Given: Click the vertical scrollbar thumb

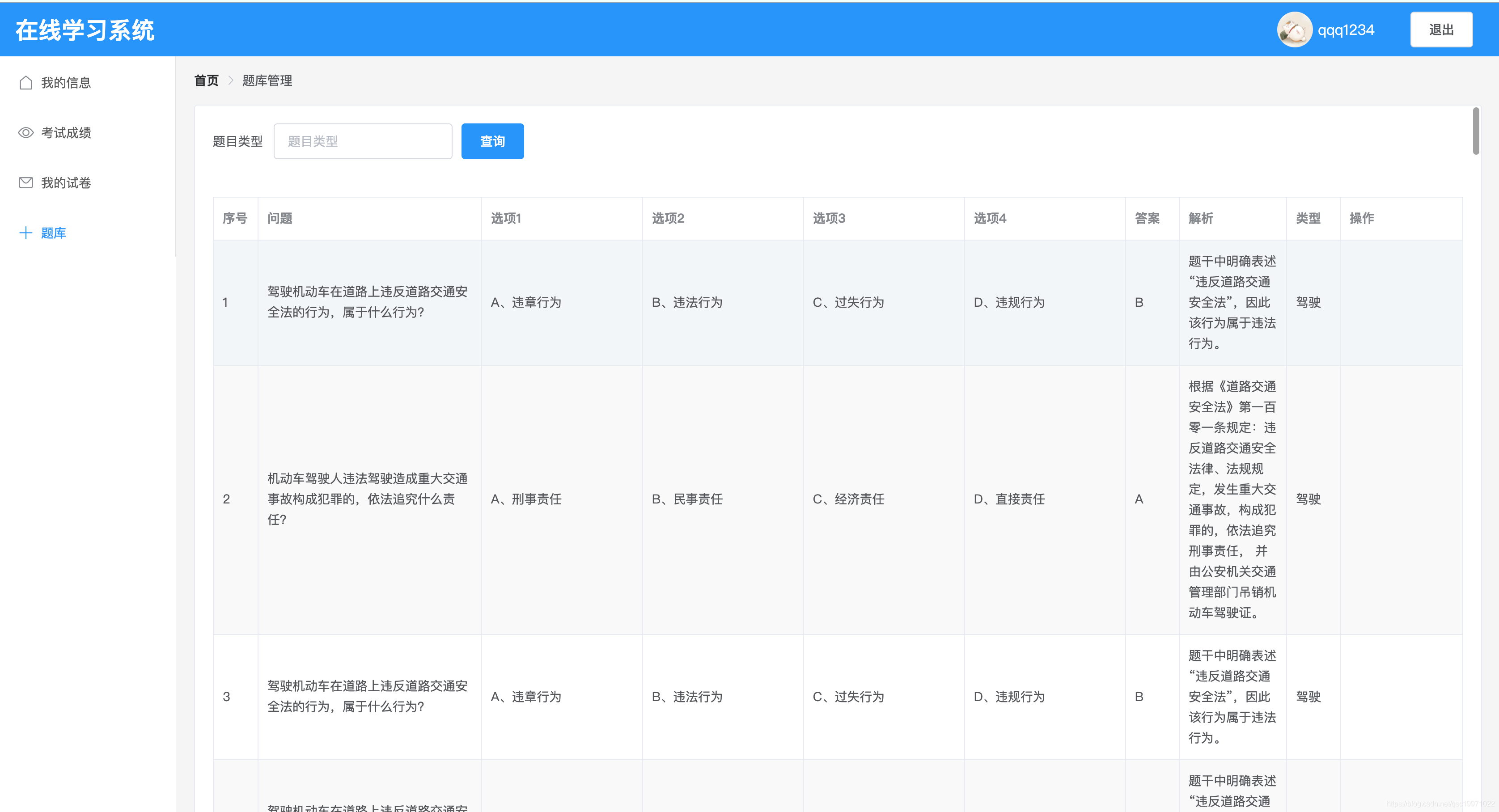Looking at the screenshot, I should [x=1475, y=131].
